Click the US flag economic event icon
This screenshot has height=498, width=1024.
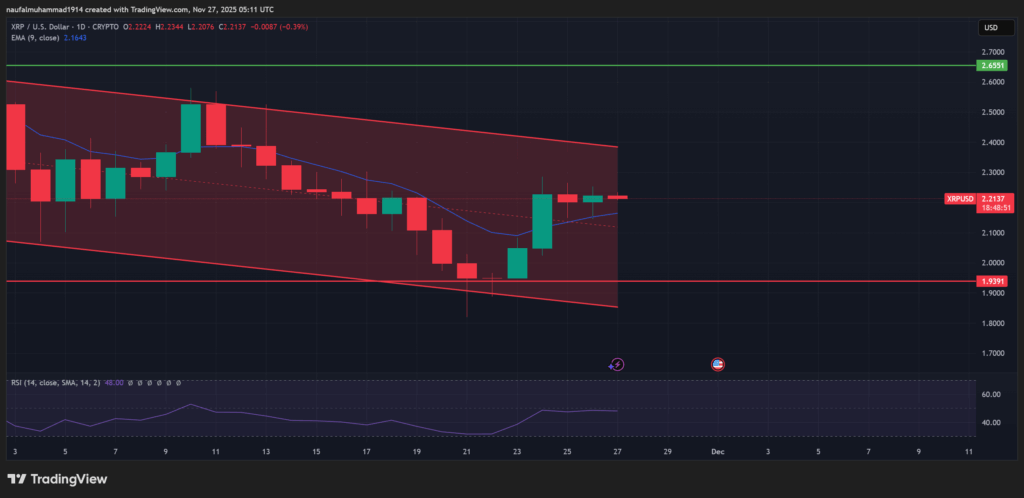click(717, 364)
